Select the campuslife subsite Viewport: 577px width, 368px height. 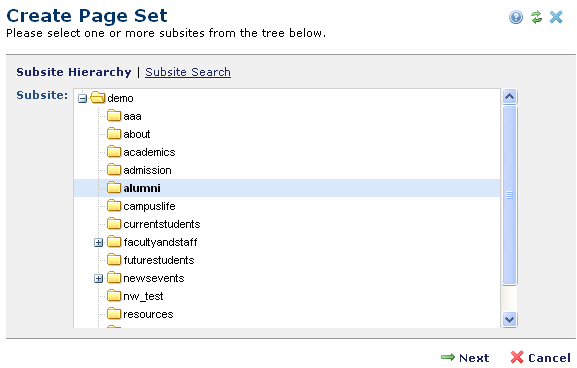[x=149, y=206]
